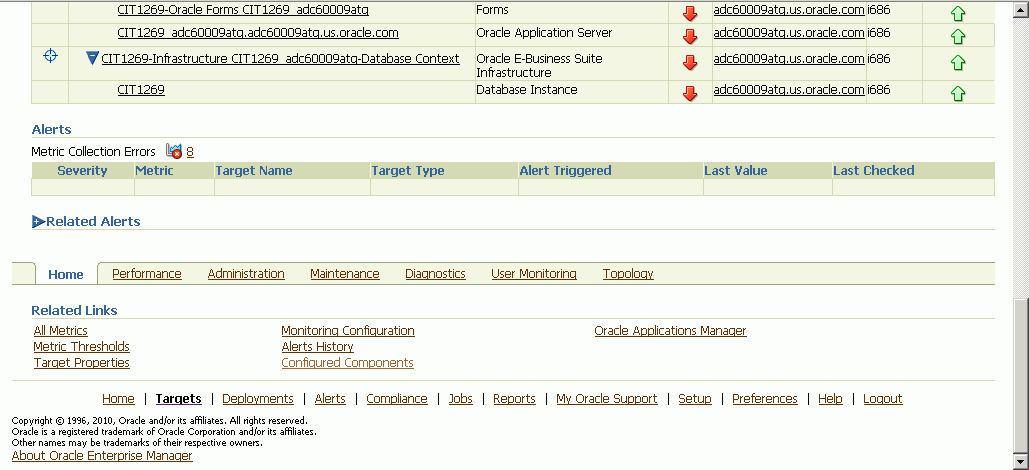The image size is (1029, 470).
Task: Click the footer Setup link
Action: 695,398
